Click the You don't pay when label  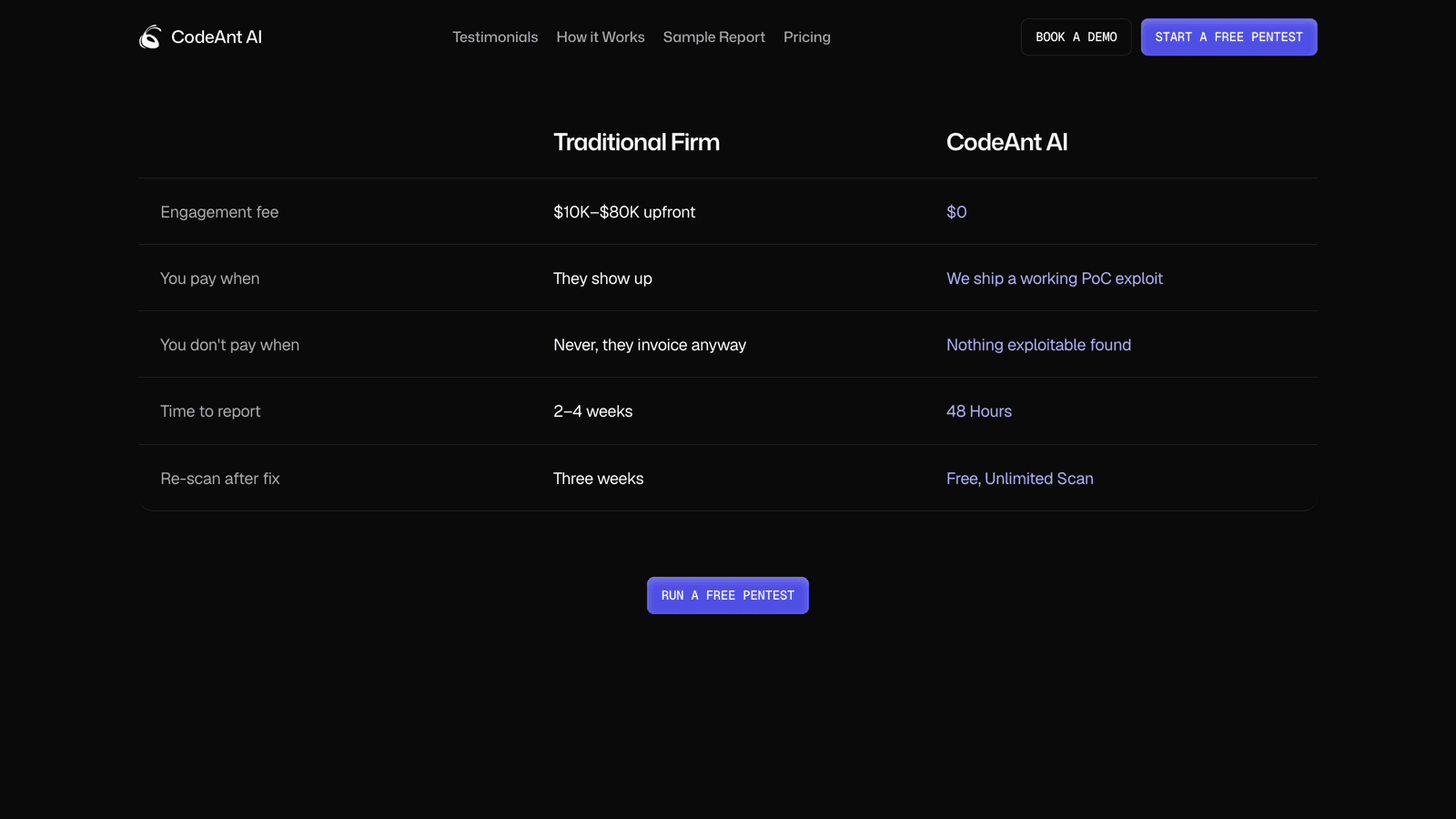coord(229,345)
